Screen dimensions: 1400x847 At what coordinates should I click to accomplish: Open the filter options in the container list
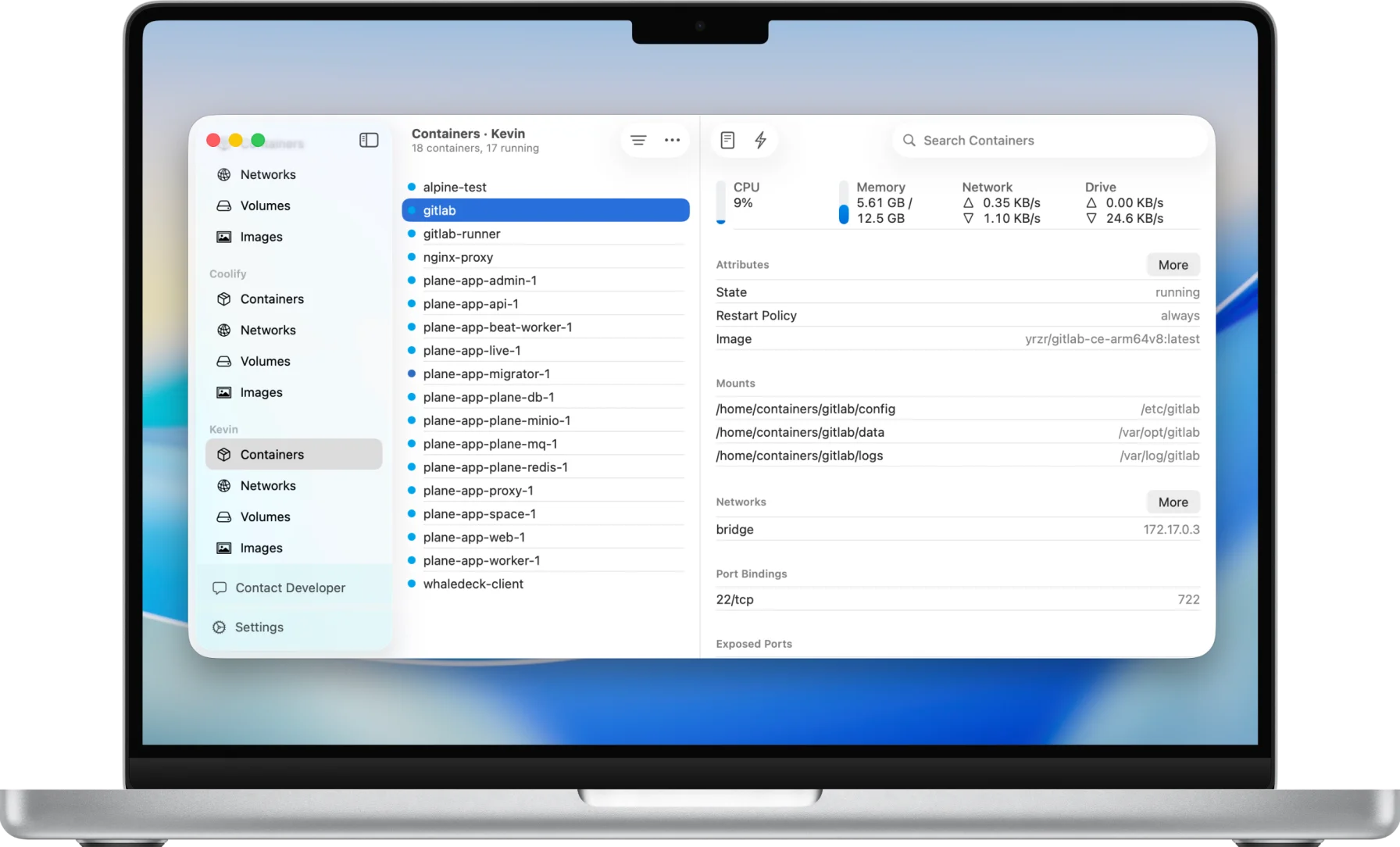point(638,140)
